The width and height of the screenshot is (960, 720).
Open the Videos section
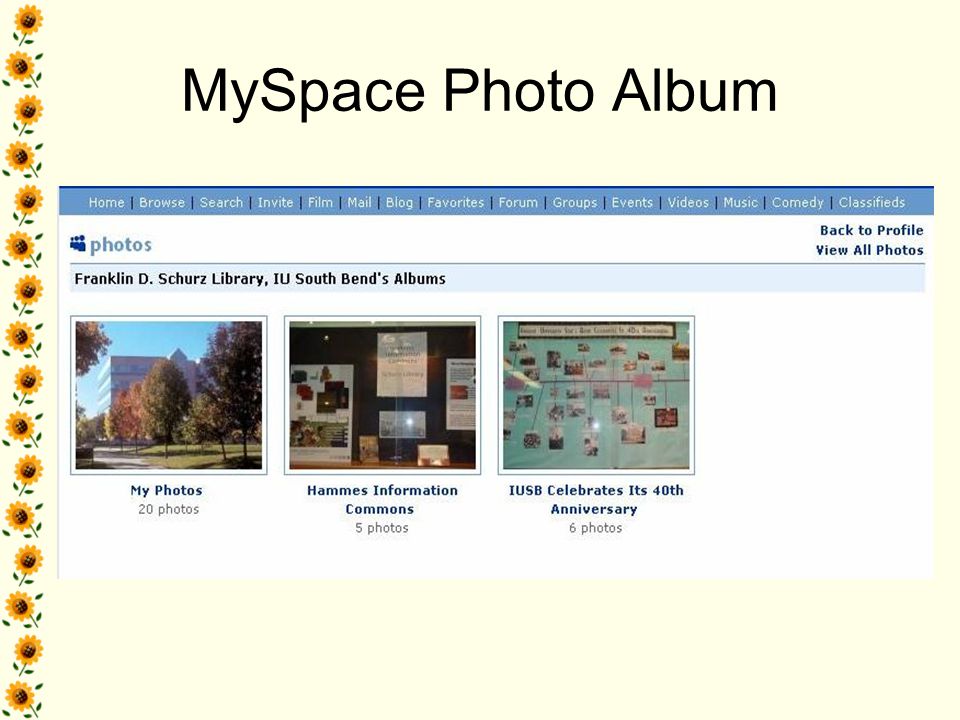pos(688,203)
